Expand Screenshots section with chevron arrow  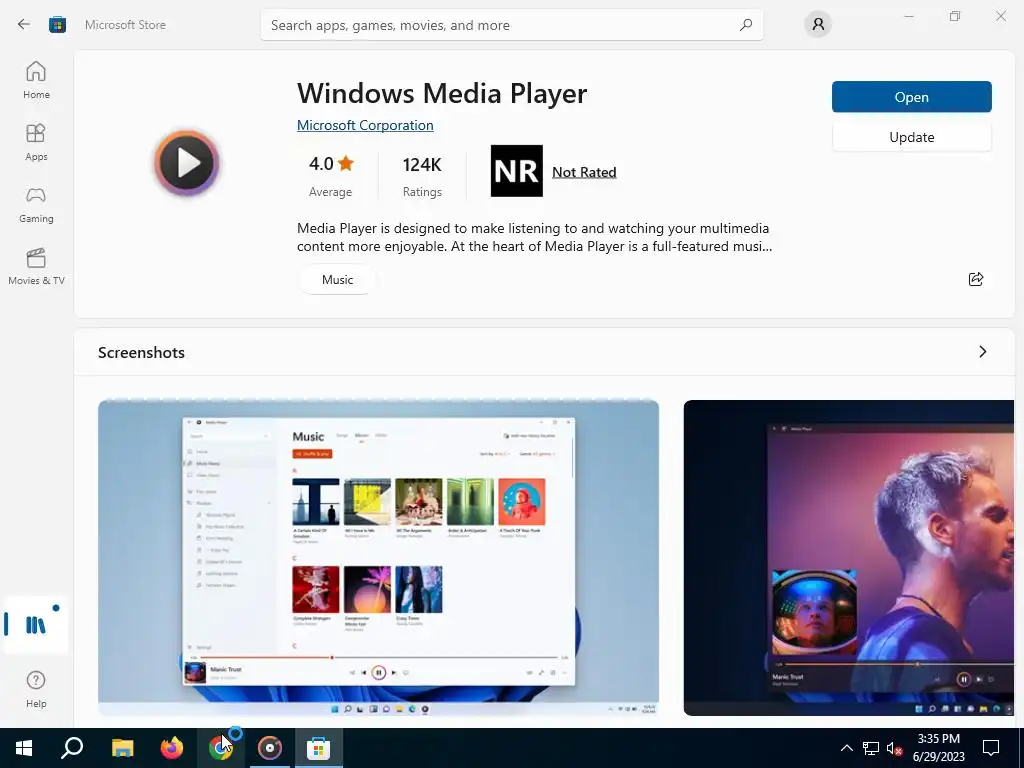coord(983,352)
